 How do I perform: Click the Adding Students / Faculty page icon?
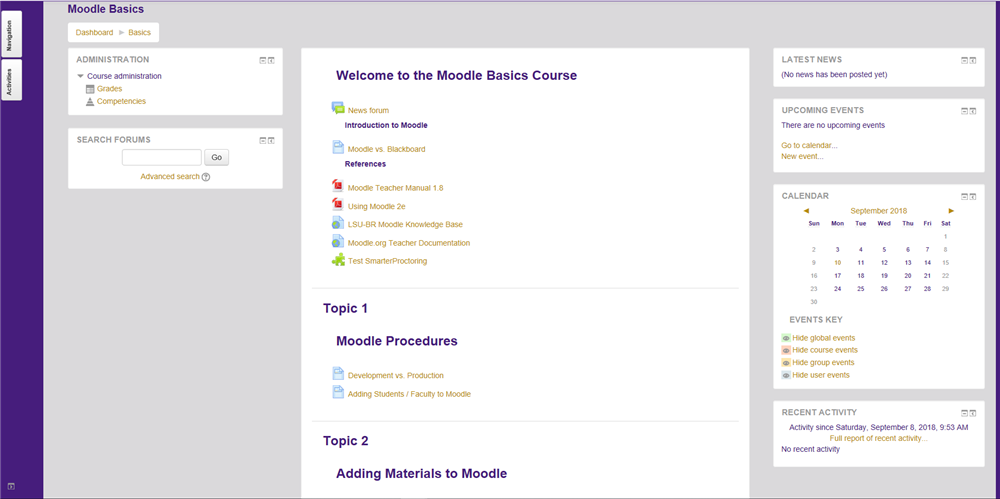tap(338, 392)
